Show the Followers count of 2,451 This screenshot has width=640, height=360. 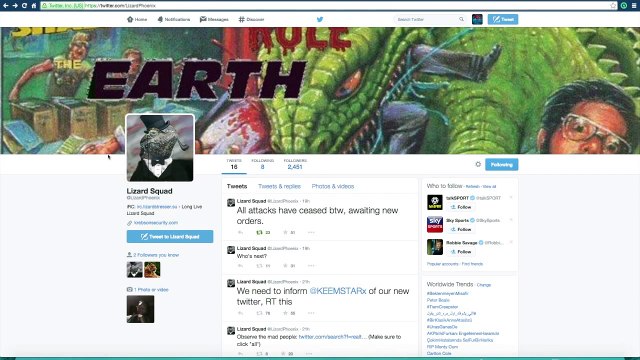295,164
